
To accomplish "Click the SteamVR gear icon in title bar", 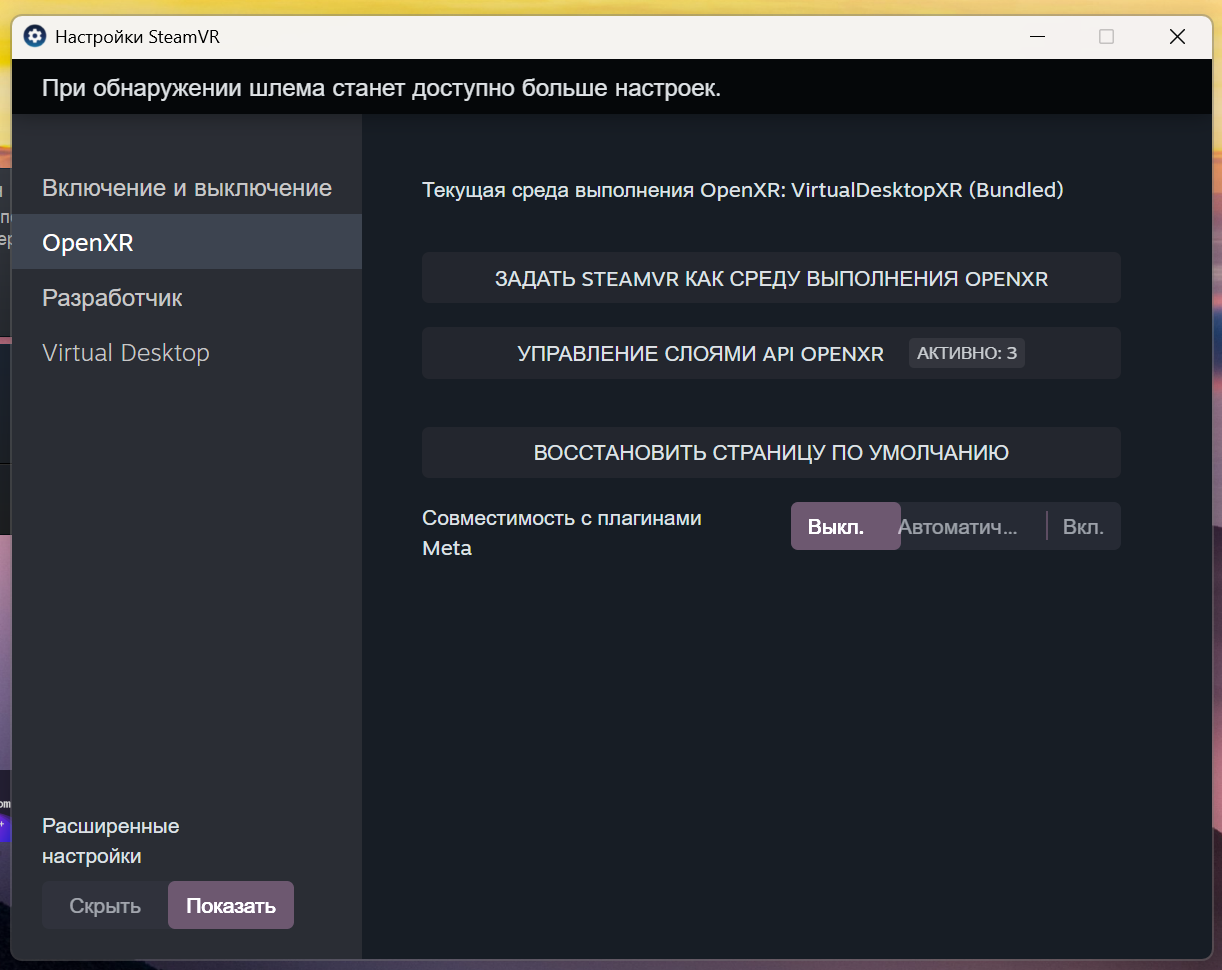I will pos(34,37).
